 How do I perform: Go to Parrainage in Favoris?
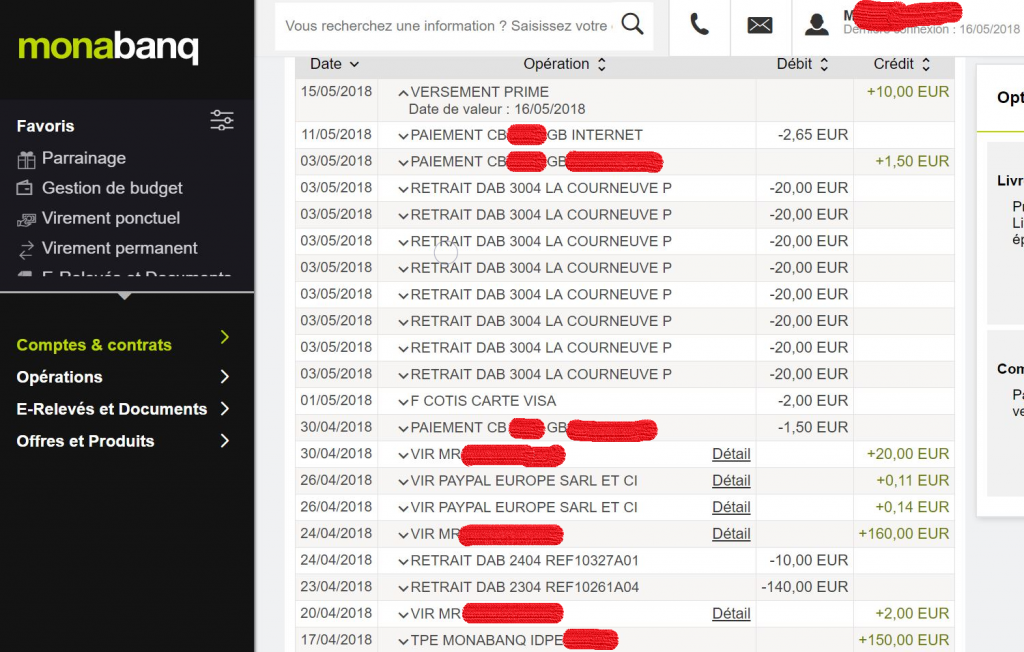[x=84, y=158]
